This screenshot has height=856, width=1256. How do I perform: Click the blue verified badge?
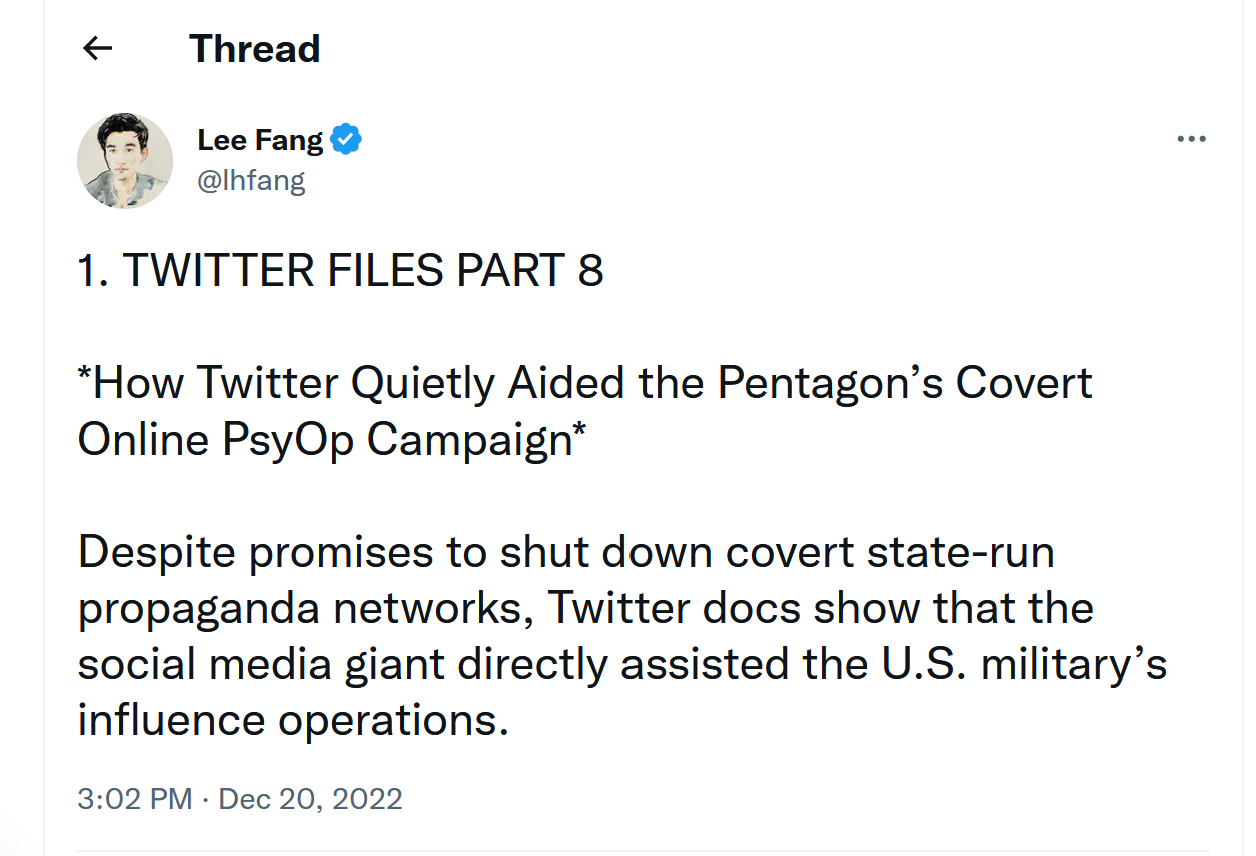pyautogui.click(x=346, y=140)
